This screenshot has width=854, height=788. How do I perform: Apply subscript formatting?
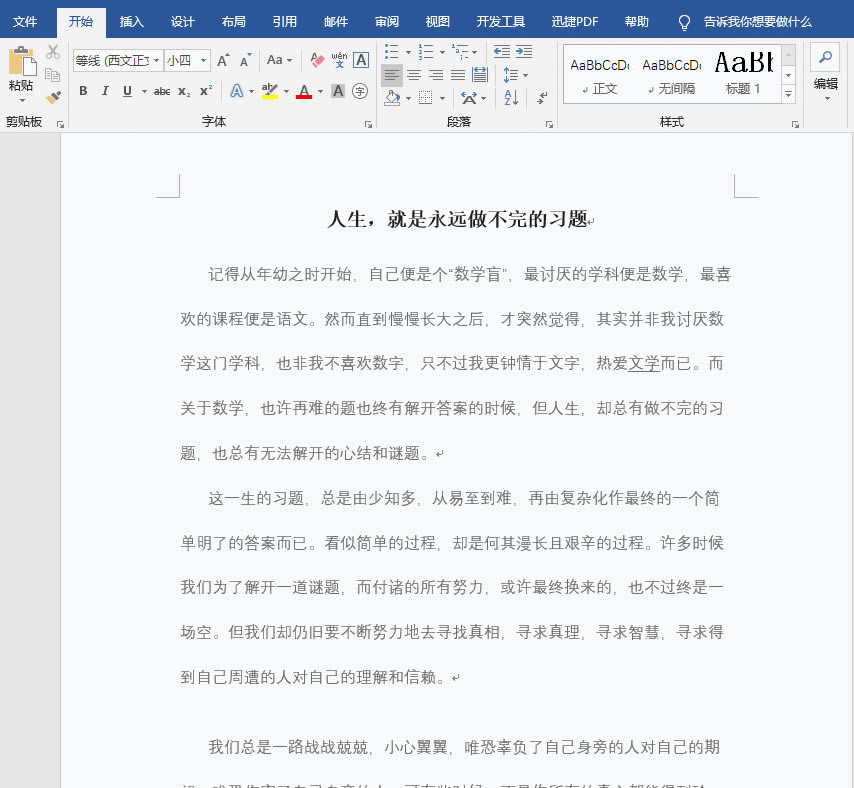click(184, 91)
